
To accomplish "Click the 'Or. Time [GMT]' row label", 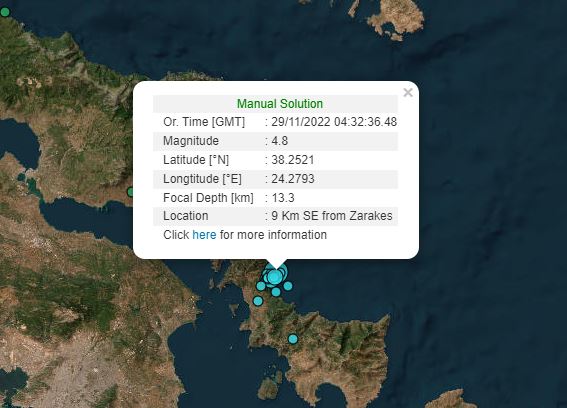I will 204,122.
